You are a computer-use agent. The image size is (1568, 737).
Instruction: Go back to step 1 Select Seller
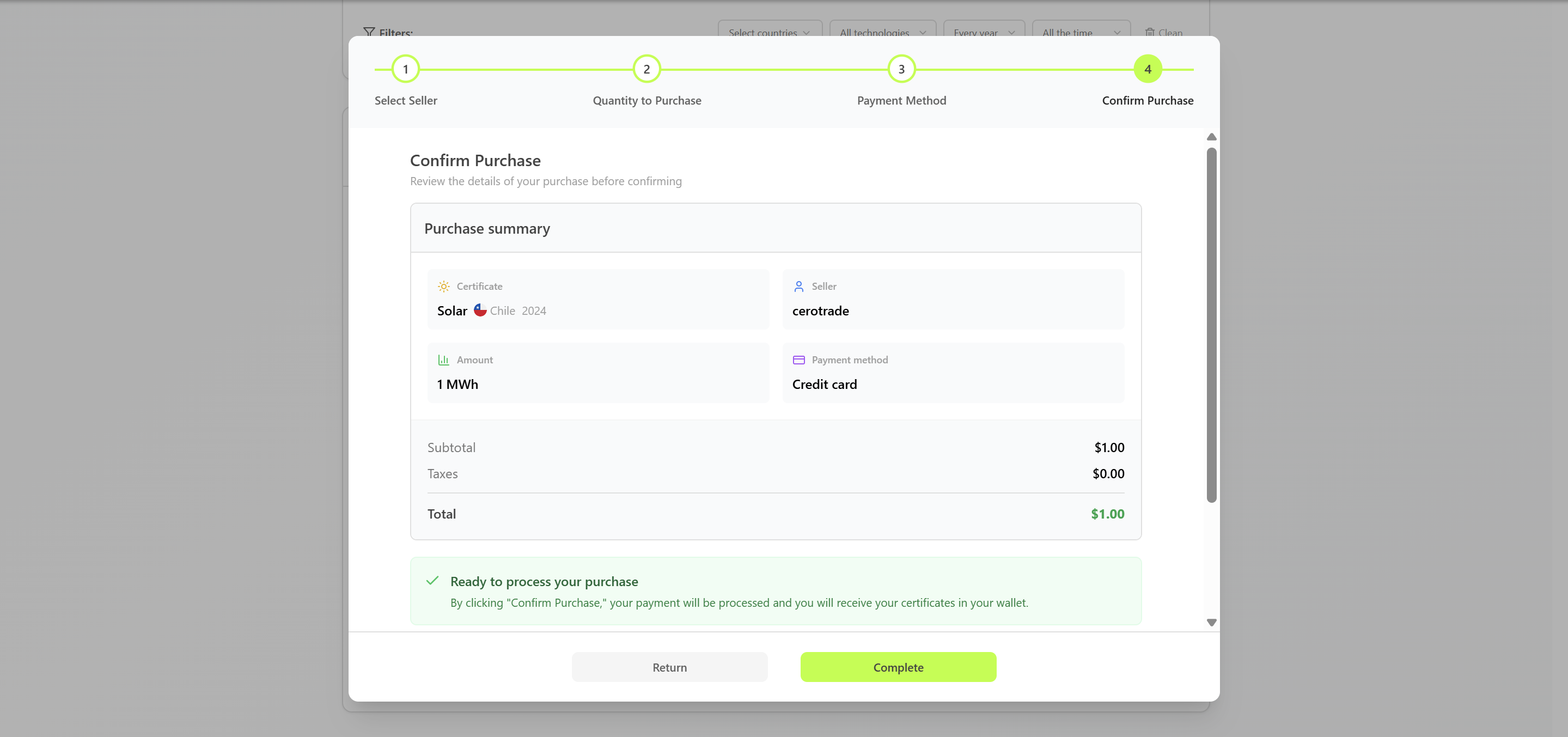(x=405, y=69)
